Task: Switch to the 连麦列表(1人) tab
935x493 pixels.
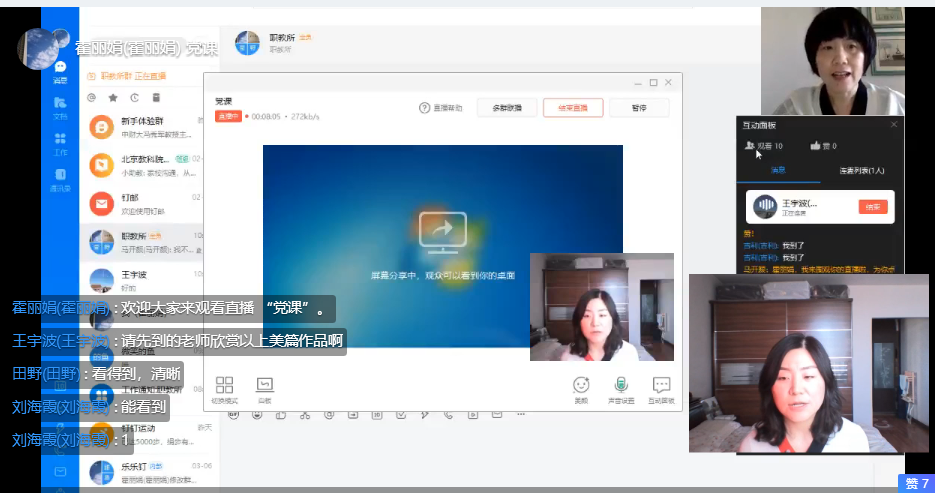Action: tap(862, 170)
